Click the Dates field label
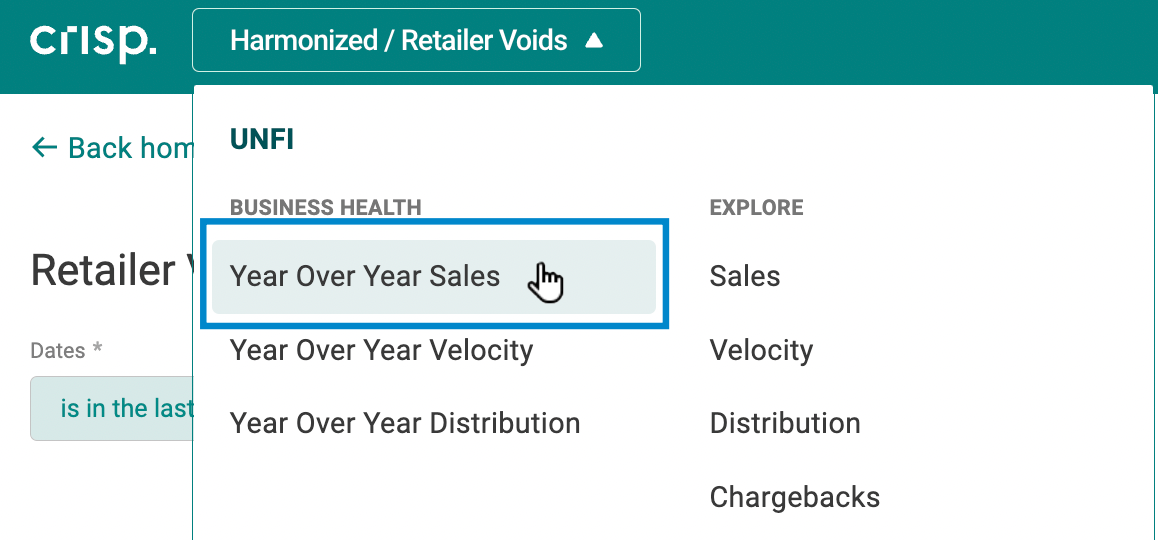 point(66,351)
